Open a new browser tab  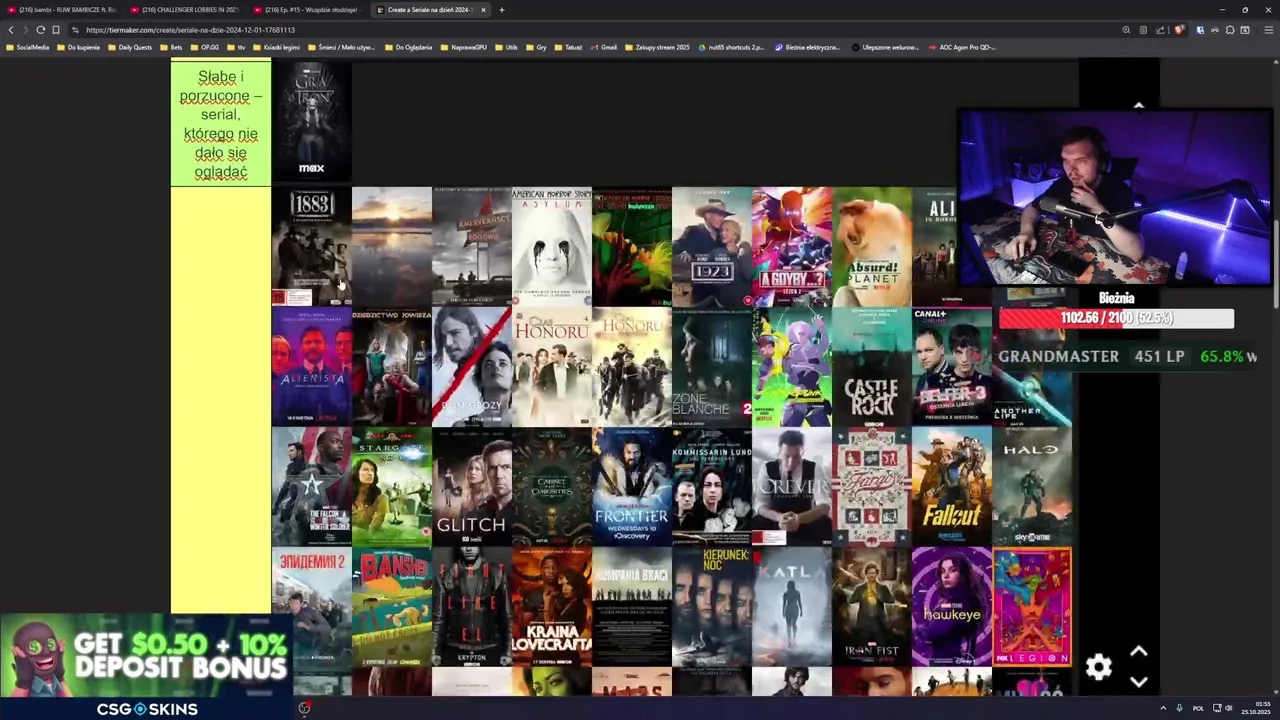(x=502, y=10)
